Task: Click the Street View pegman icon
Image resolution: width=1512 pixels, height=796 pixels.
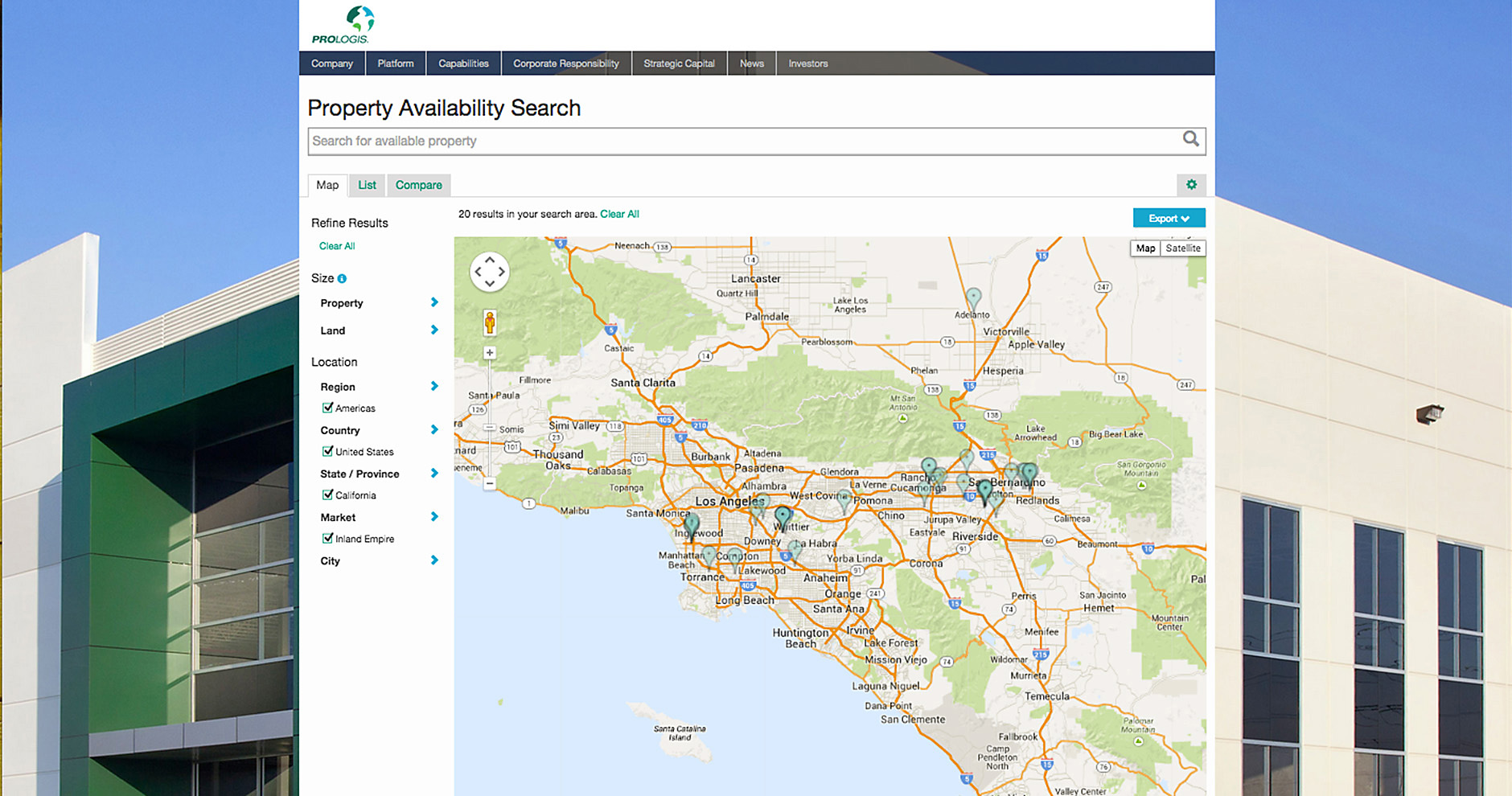Action: 489,322
